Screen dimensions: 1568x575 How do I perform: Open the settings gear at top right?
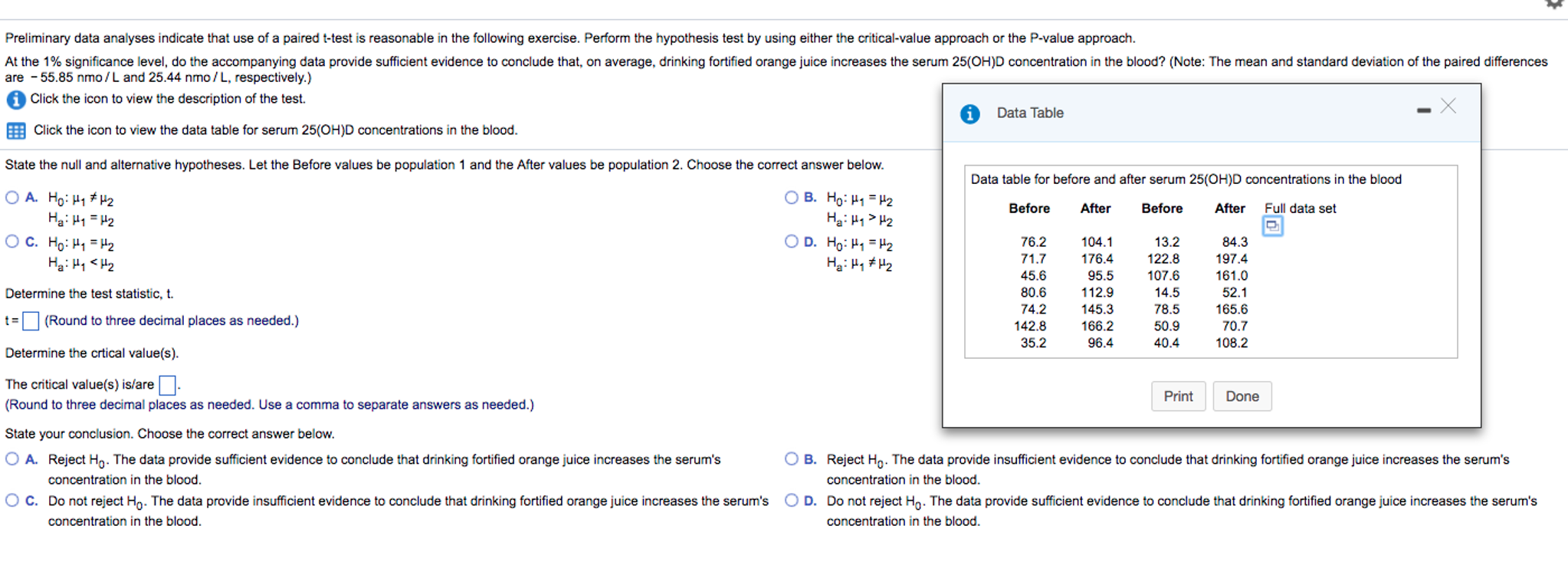tap(1554, 5)
